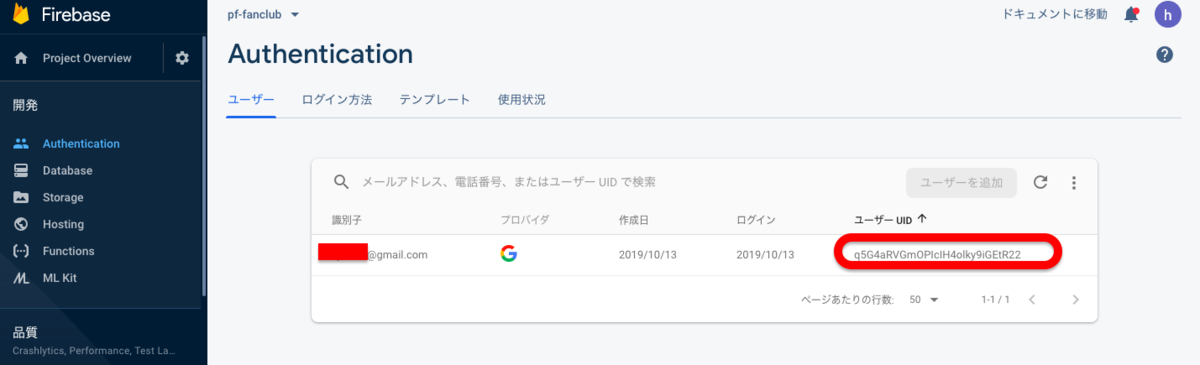
Task: Open the pf-fanclub project dropdown
Action: pos(263,14)
